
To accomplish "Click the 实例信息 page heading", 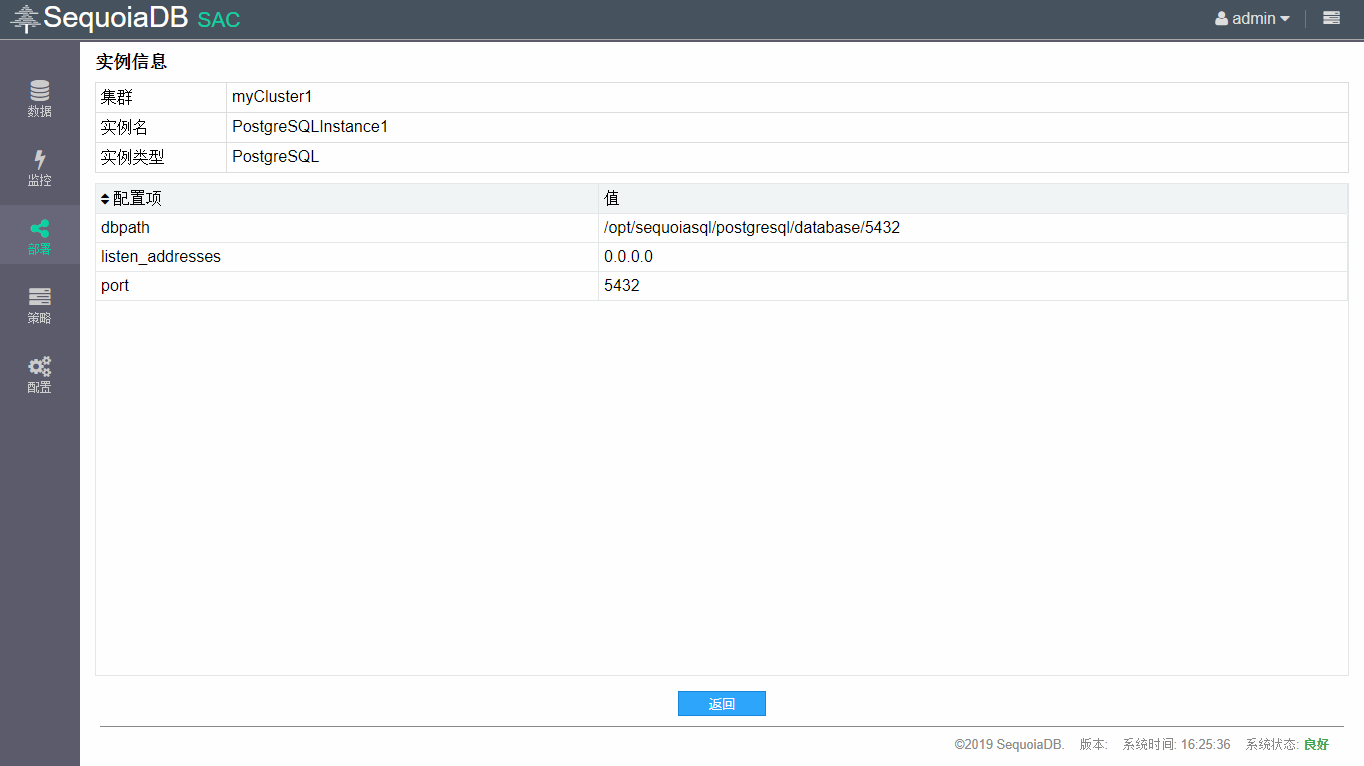I will (x=131, y=62).
